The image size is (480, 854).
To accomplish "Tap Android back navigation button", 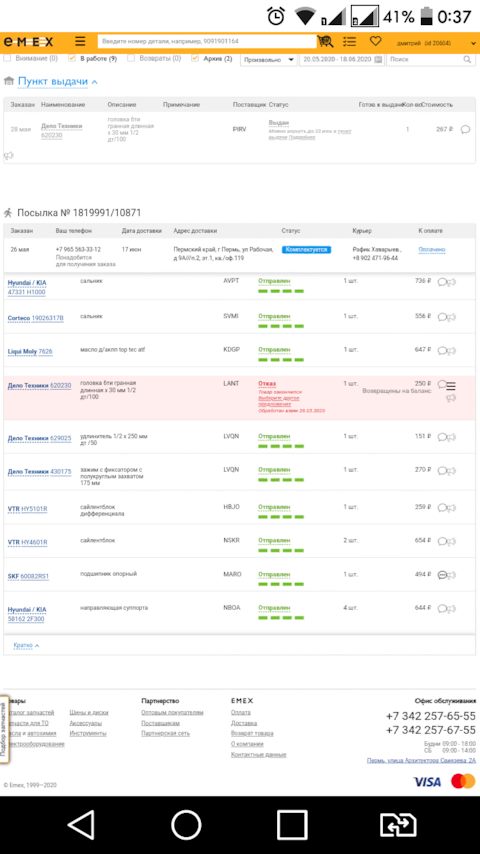I will pos(82,825).
